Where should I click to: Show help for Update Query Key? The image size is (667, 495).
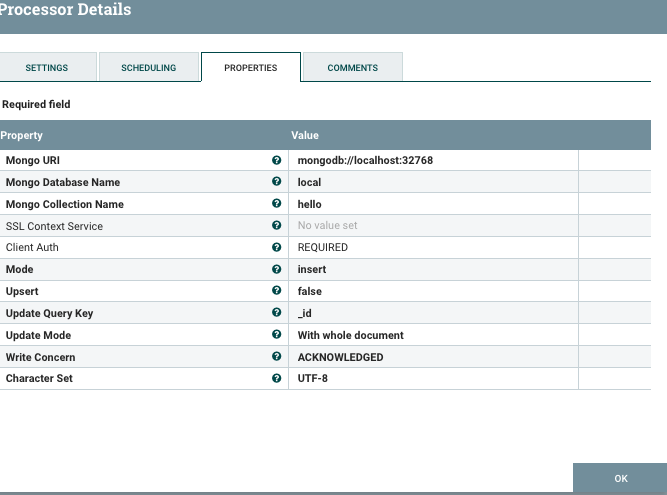(276, 313)
